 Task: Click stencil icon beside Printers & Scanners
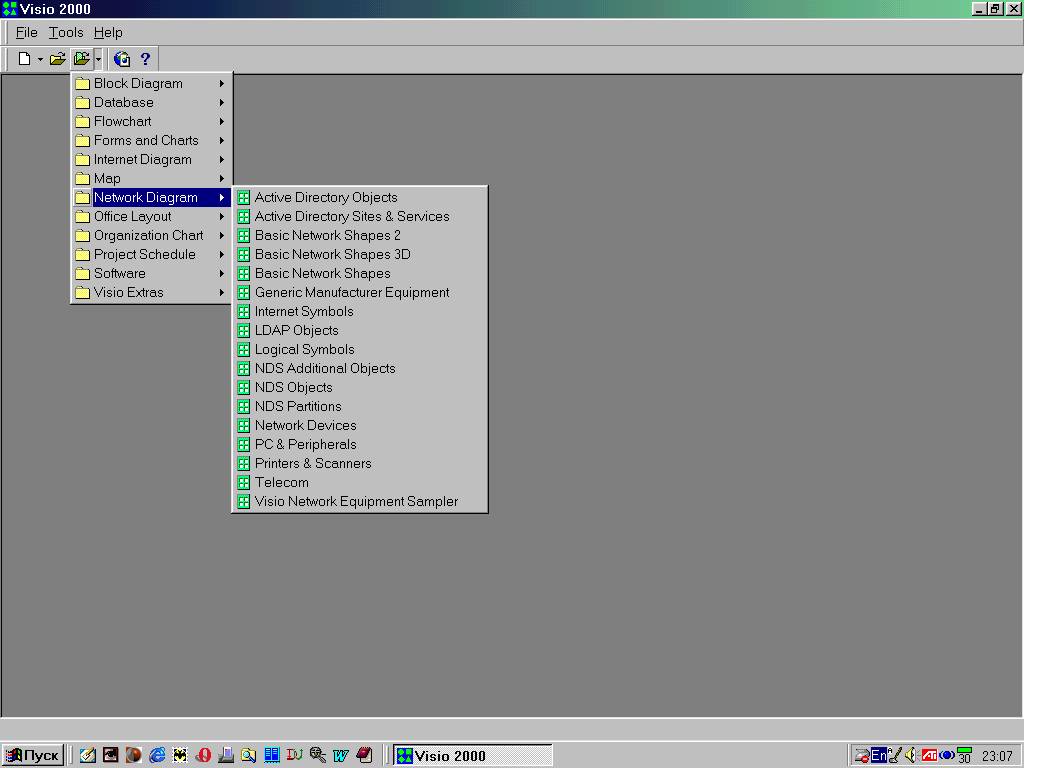point(244,464)
